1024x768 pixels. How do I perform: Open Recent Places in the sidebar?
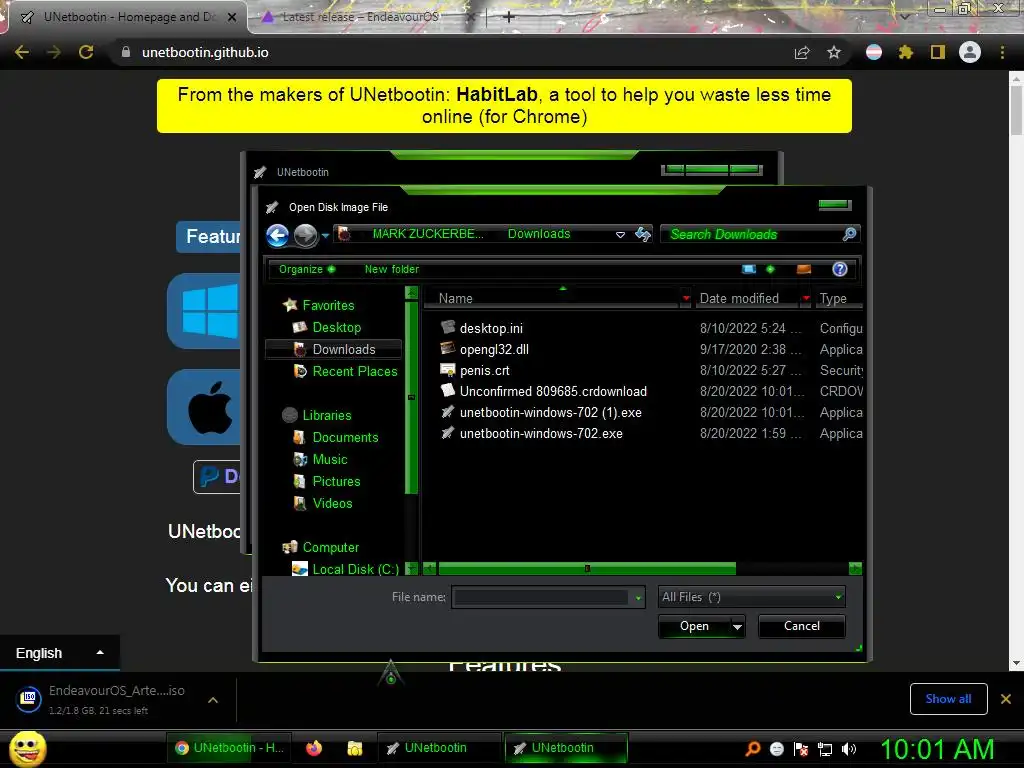pos(355,371)
